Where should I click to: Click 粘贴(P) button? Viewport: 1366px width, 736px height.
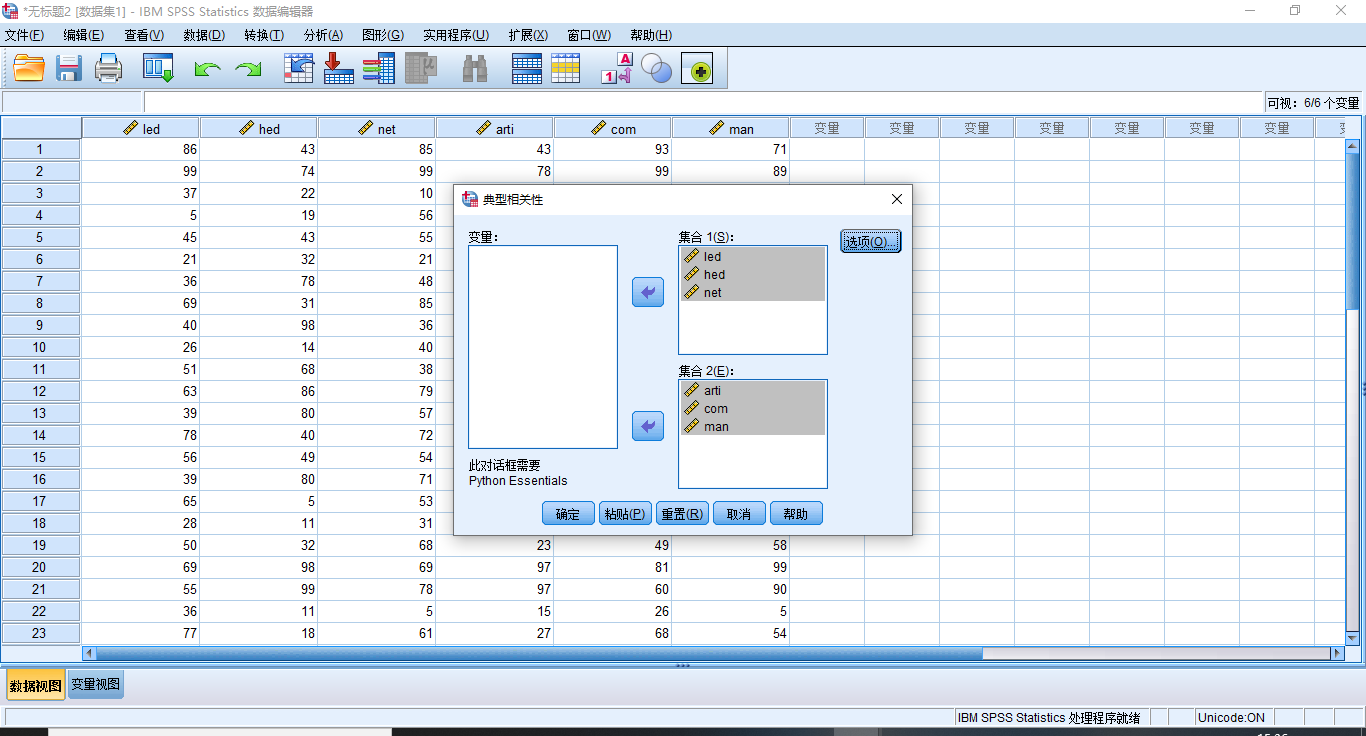coord(625,514)
